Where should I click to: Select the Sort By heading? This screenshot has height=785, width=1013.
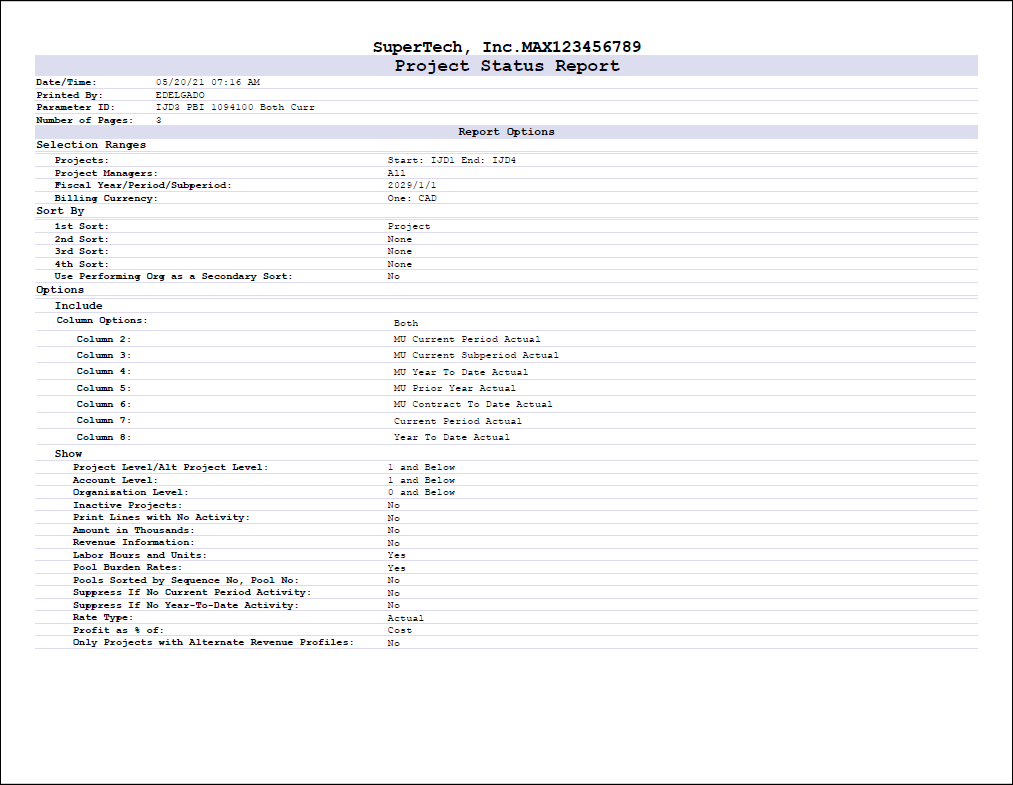[60, 211]
